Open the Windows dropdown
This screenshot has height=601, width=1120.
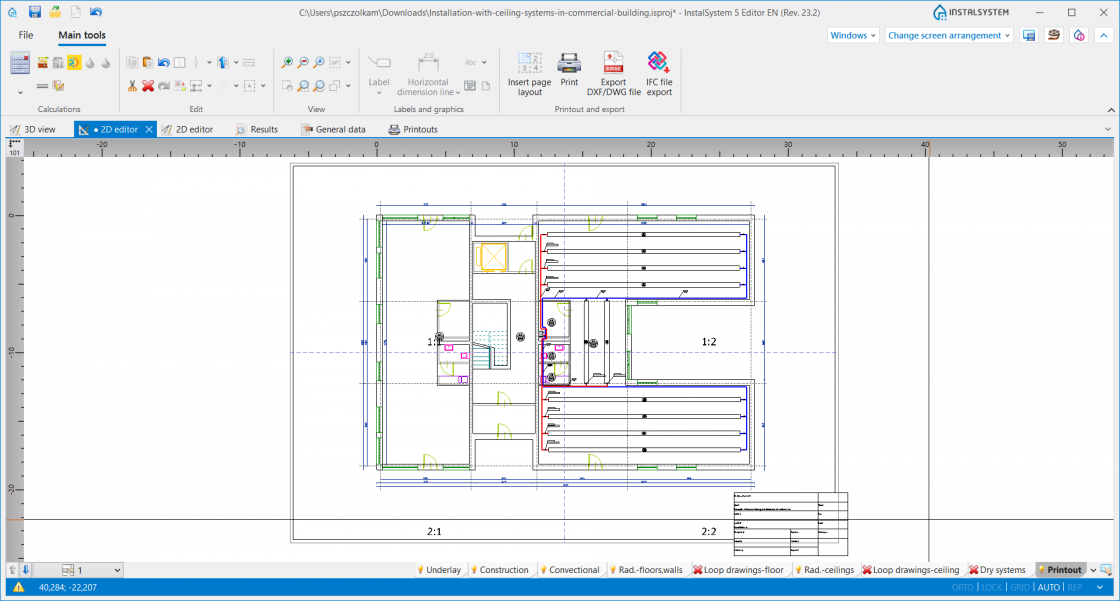pos(853,35)
